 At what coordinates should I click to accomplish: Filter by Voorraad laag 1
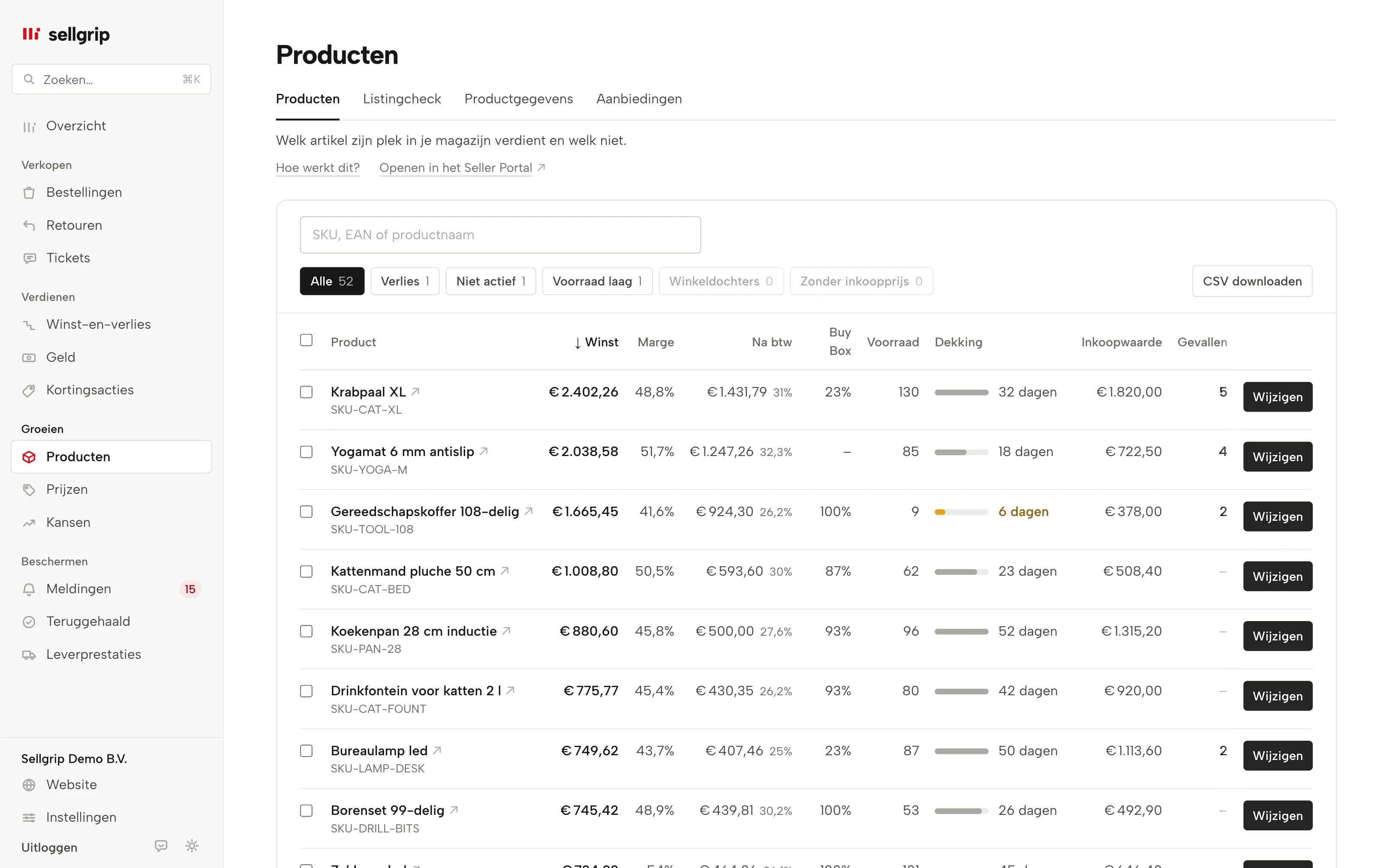(597, 281)
